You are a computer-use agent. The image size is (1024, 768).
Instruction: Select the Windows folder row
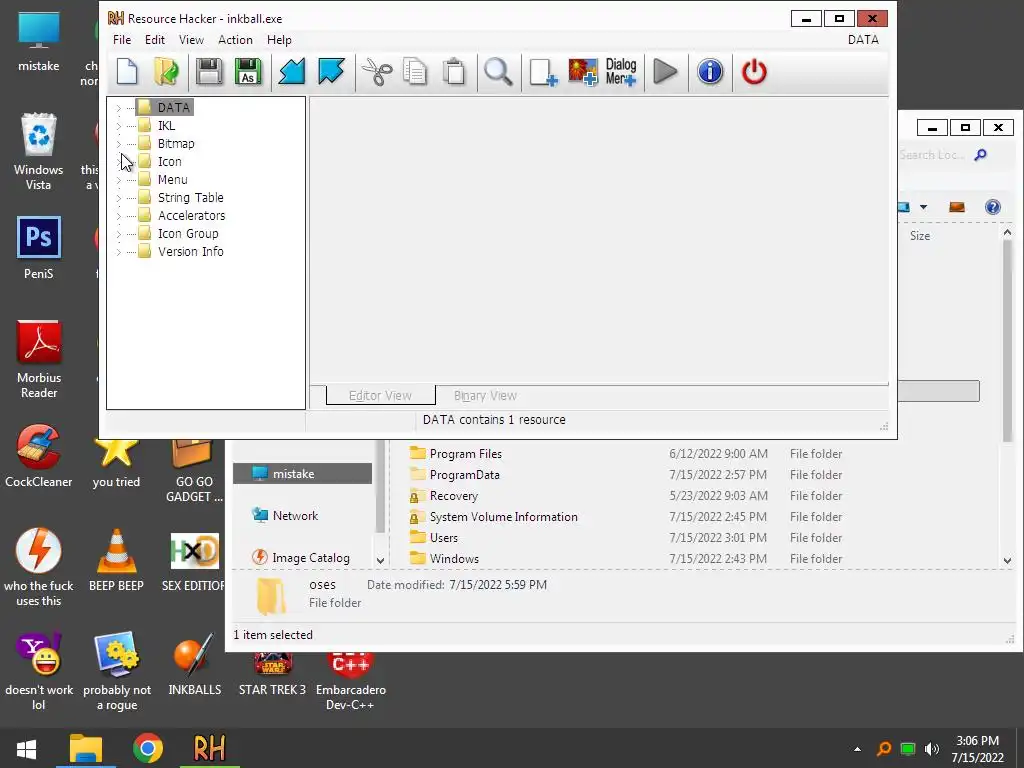click(x=444, y=558)
